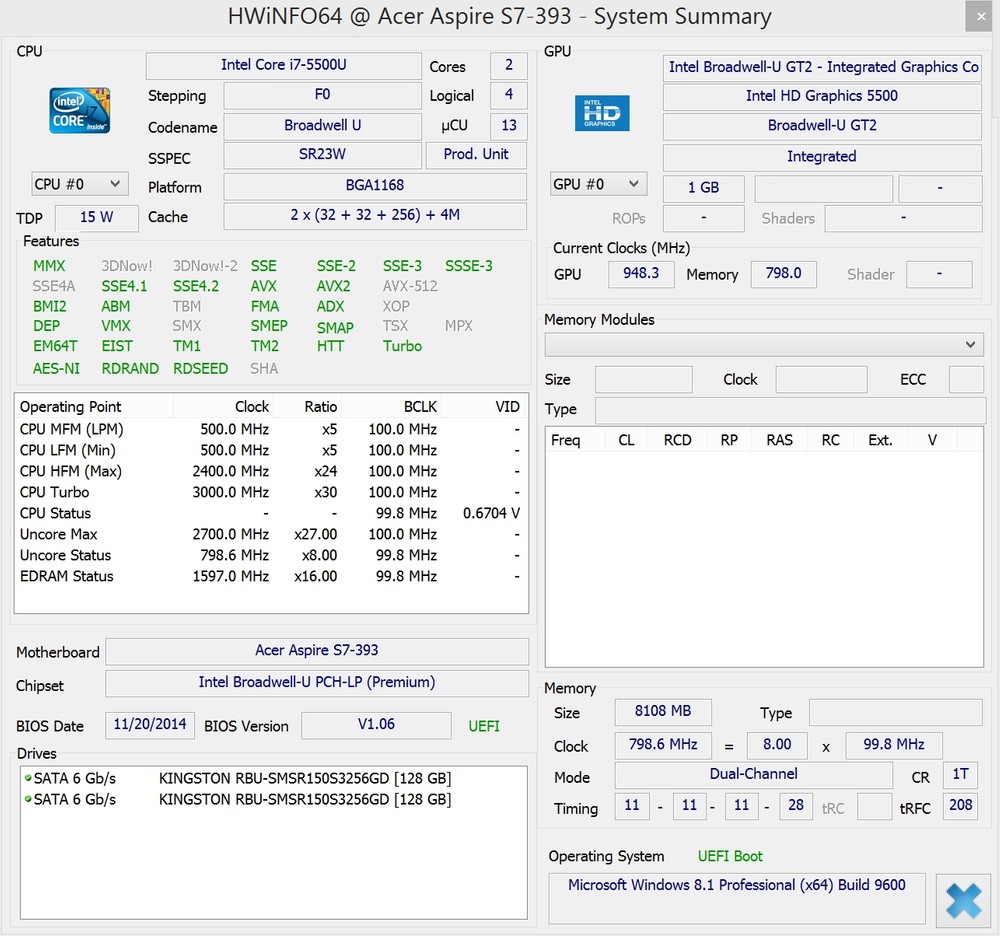The width and height of the screenshot is (1000, 936).
Task: Click the Intel HD Graphics logo
Action: tap(601, 113)
